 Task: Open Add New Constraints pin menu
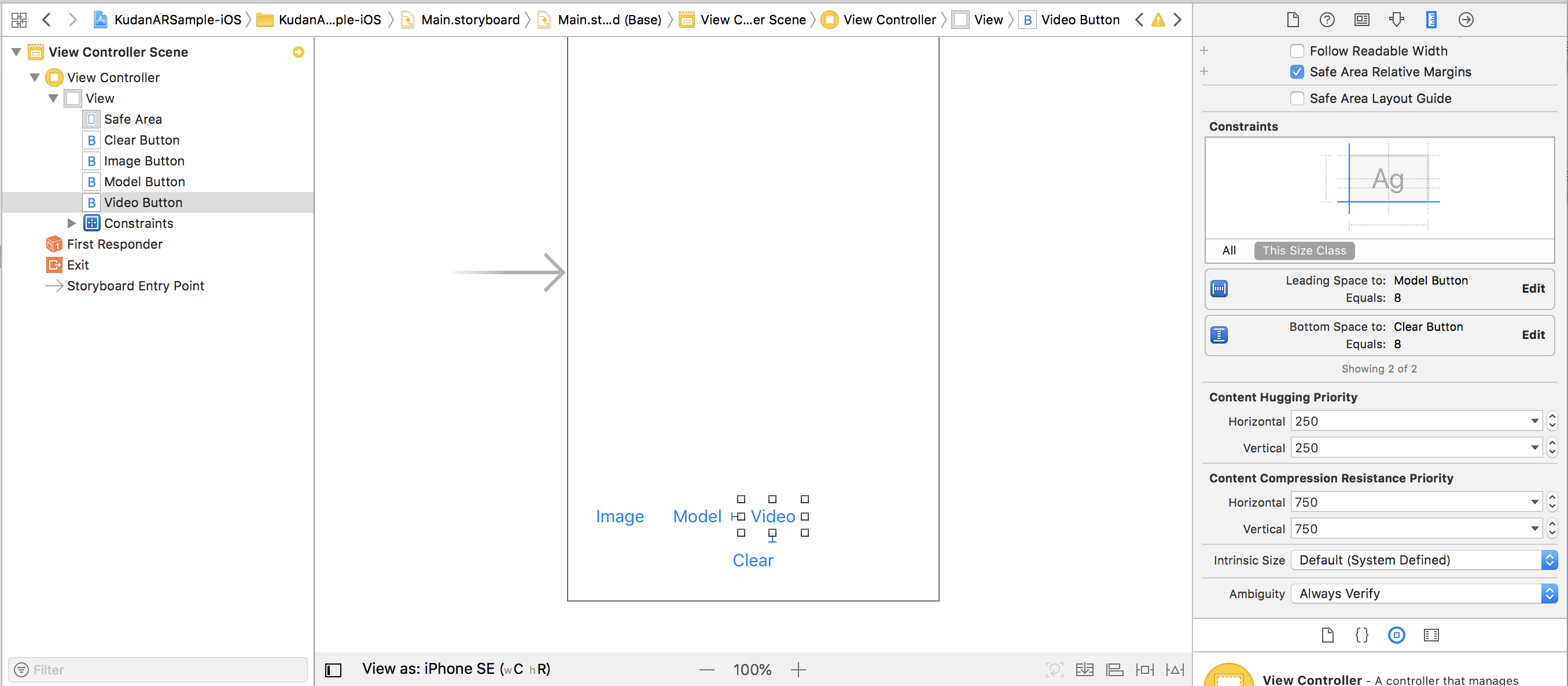1144,670
